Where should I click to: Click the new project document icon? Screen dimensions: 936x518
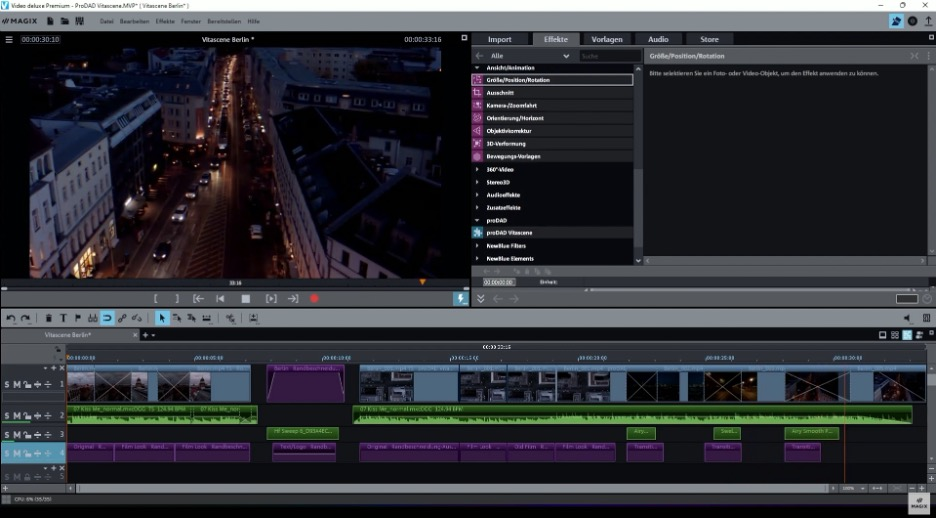(50, 21)
